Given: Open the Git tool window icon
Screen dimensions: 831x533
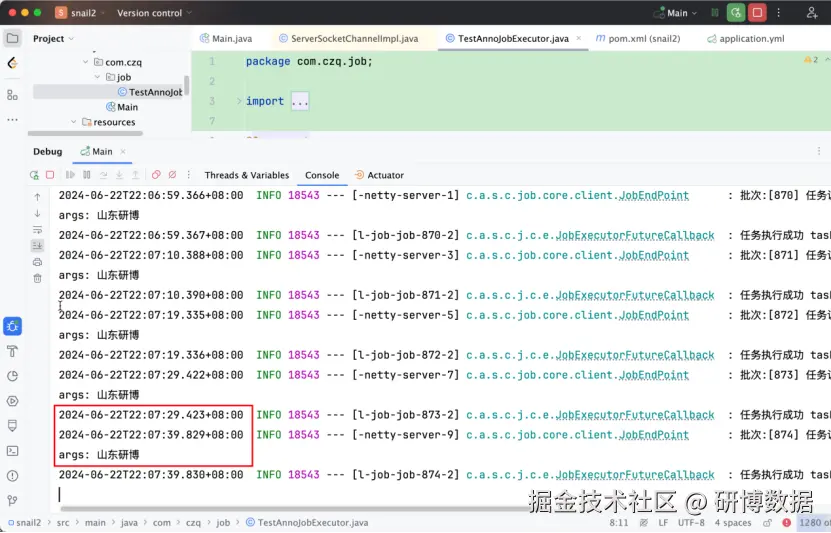Looking at the screenshot, I should click(12, 501).
